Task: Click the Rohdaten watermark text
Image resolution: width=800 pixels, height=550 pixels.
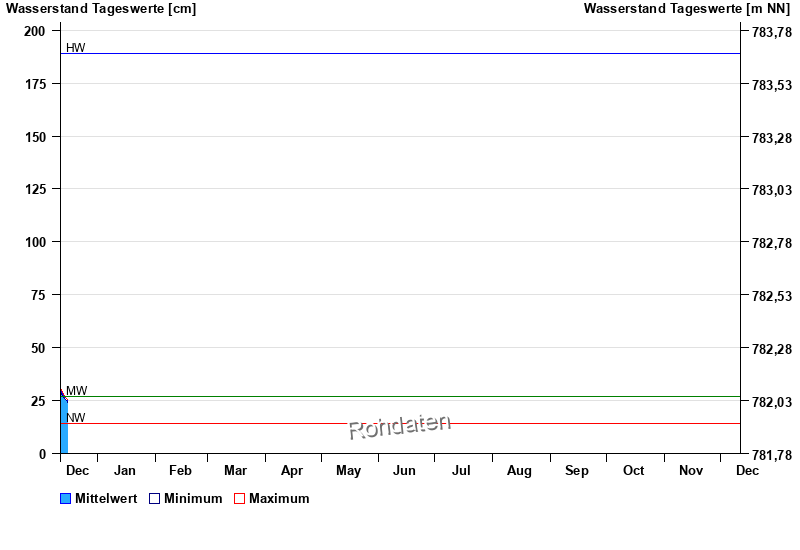Action: point(399,426)
